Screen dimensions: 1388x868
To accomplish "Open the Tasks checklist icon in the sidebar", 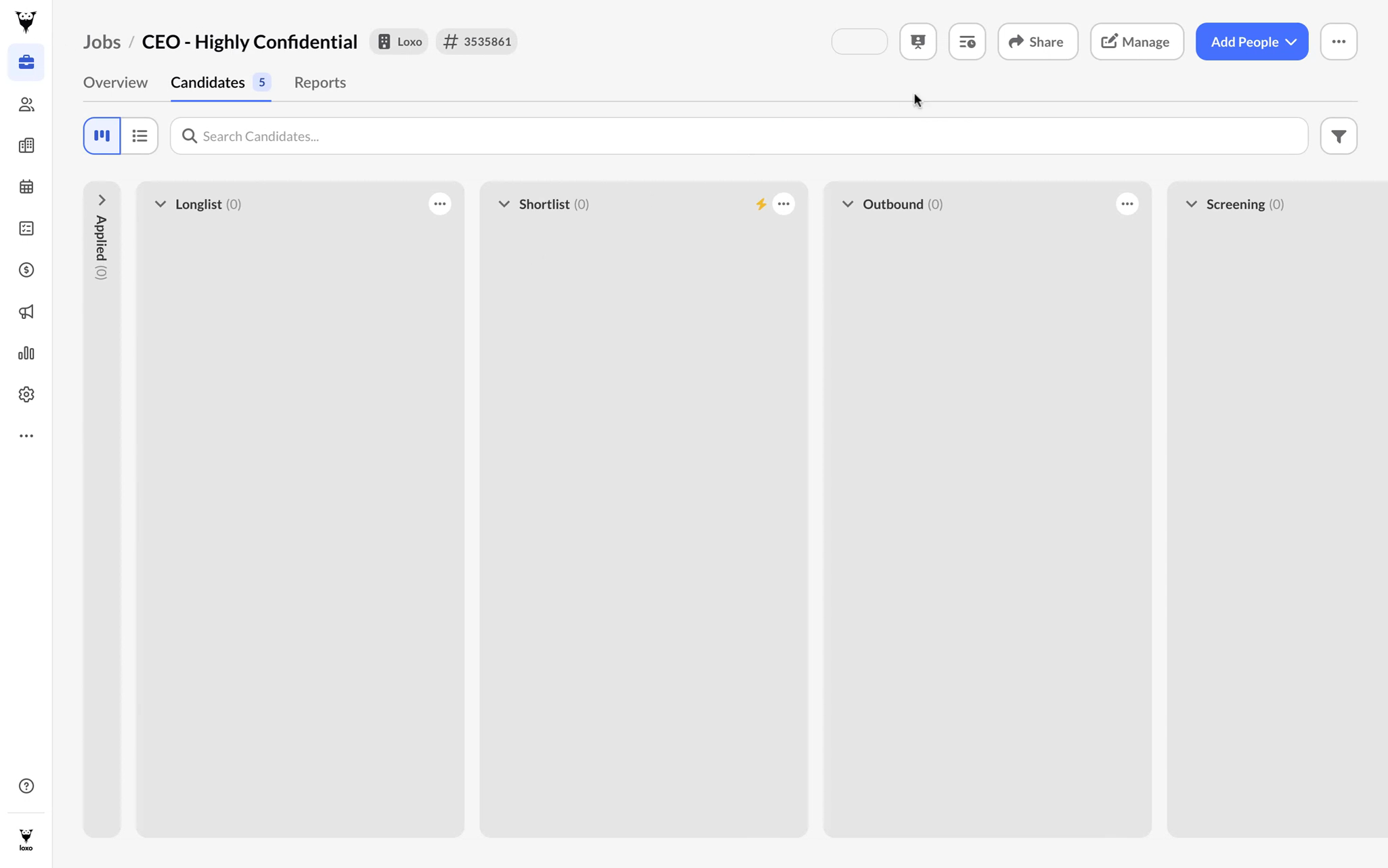I will click(26, 229).
